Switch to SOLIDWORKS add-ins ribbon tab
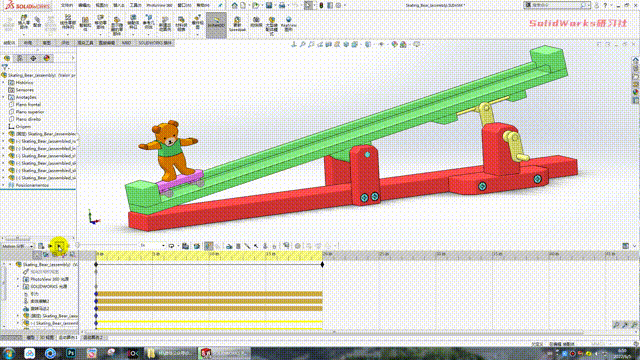This screenshot has width=640, height=360. pyautogui.click(x=155, y=42)
